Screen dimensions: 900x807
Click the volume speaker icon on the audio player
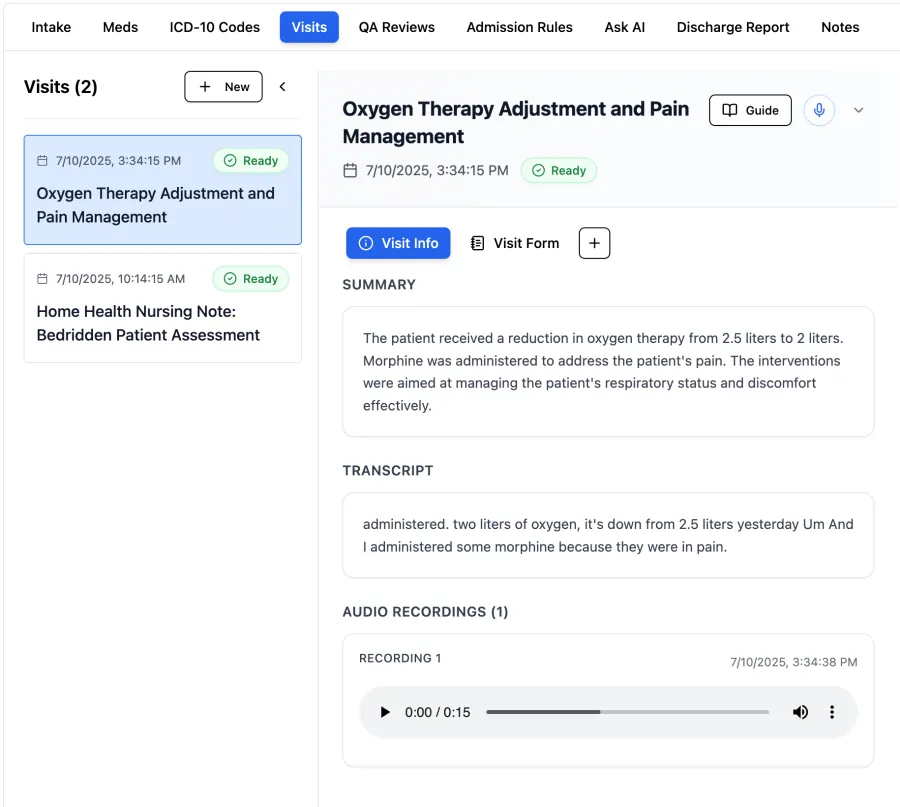point(800,712)
